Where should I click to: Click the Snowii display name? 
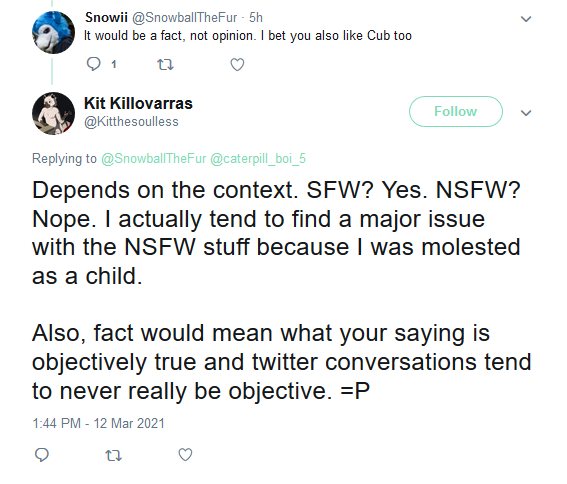tap(106, 17)
